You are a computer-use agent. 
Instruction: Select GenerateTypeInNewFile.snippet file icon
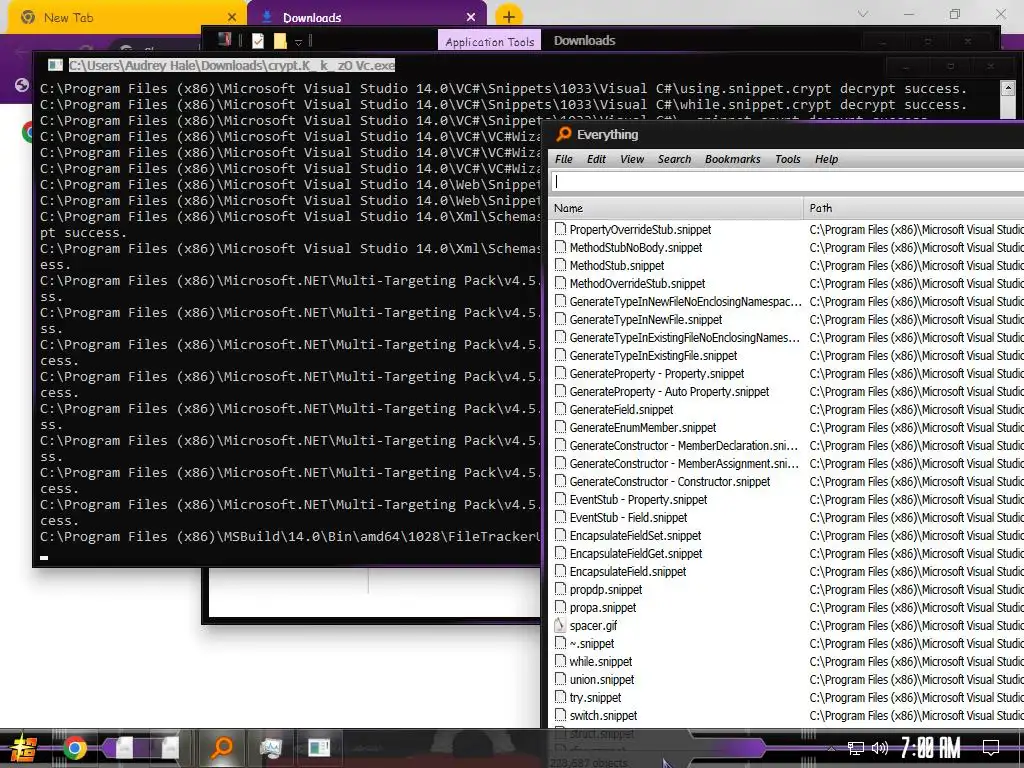coord(560,319)
